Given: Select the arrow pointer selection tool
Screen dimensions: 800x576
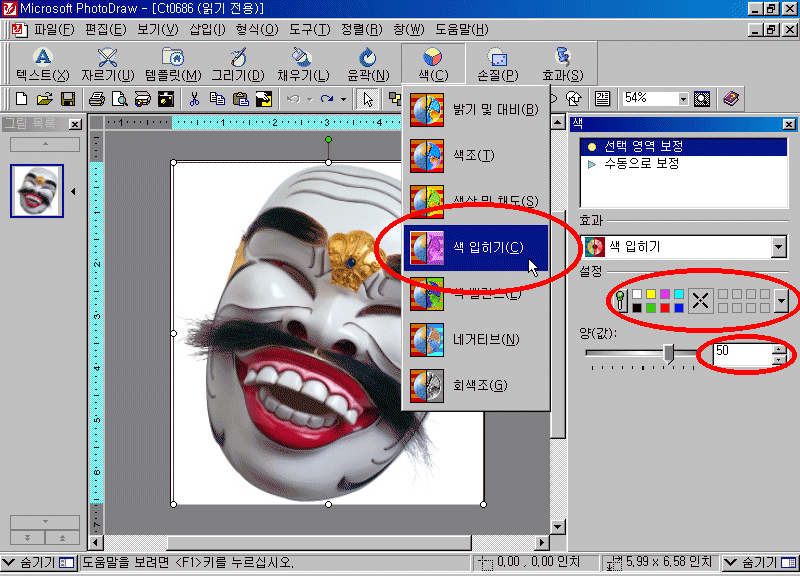Looking at the screenshot, I should (367, 99).
